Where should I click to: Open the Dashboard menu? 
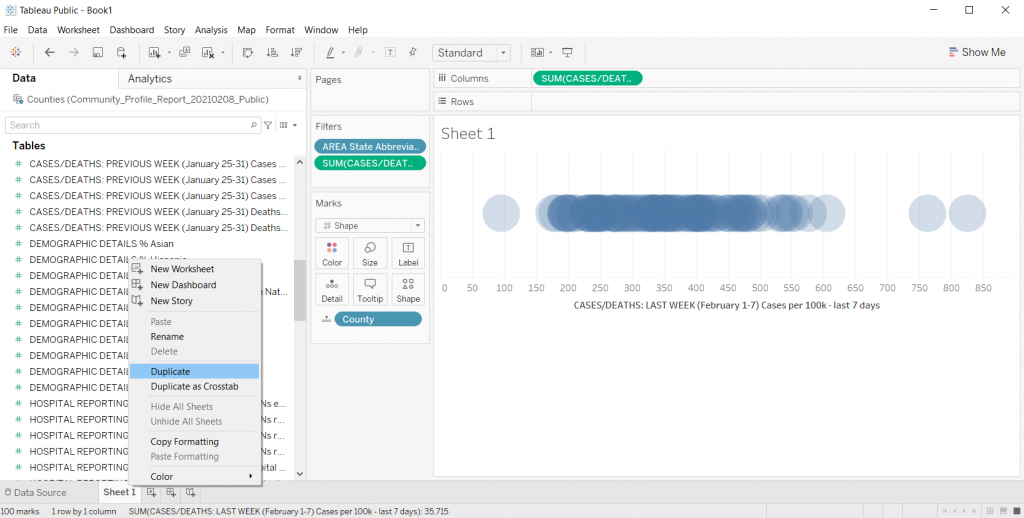[x=132, y=30]
